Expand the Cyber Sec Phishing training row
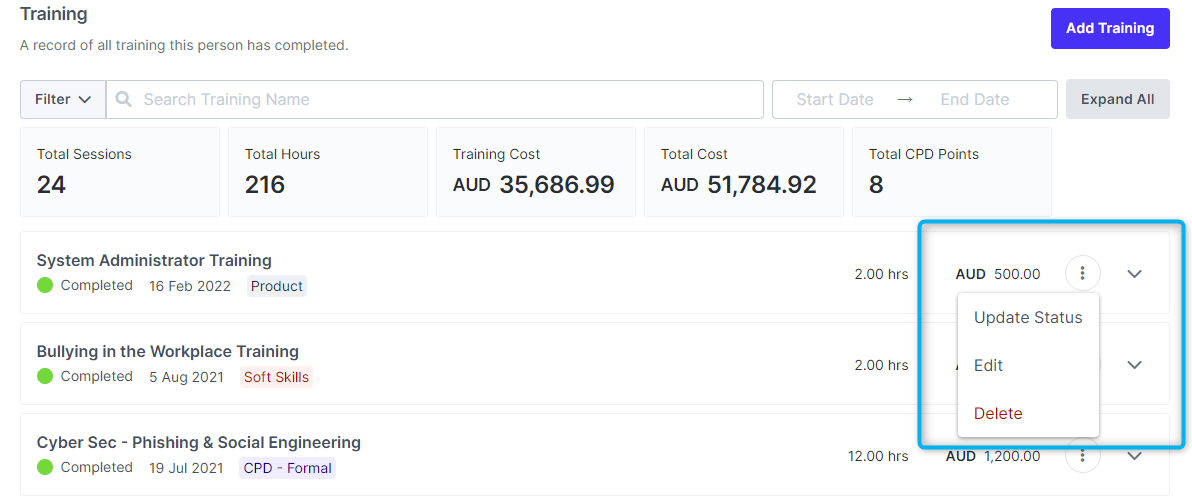The width and height of the screenshot is (1192, 497). point(1134,456)
